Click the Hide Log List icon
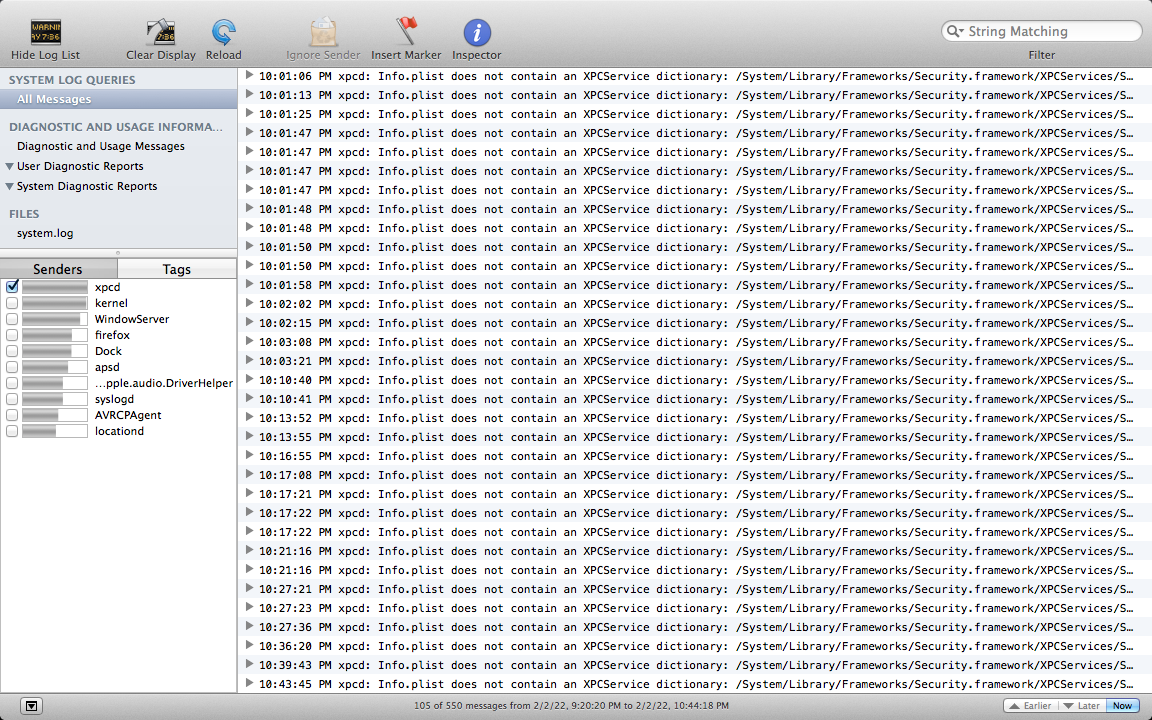The width and height of the screenshot is (1152, 720). point(44,30)
